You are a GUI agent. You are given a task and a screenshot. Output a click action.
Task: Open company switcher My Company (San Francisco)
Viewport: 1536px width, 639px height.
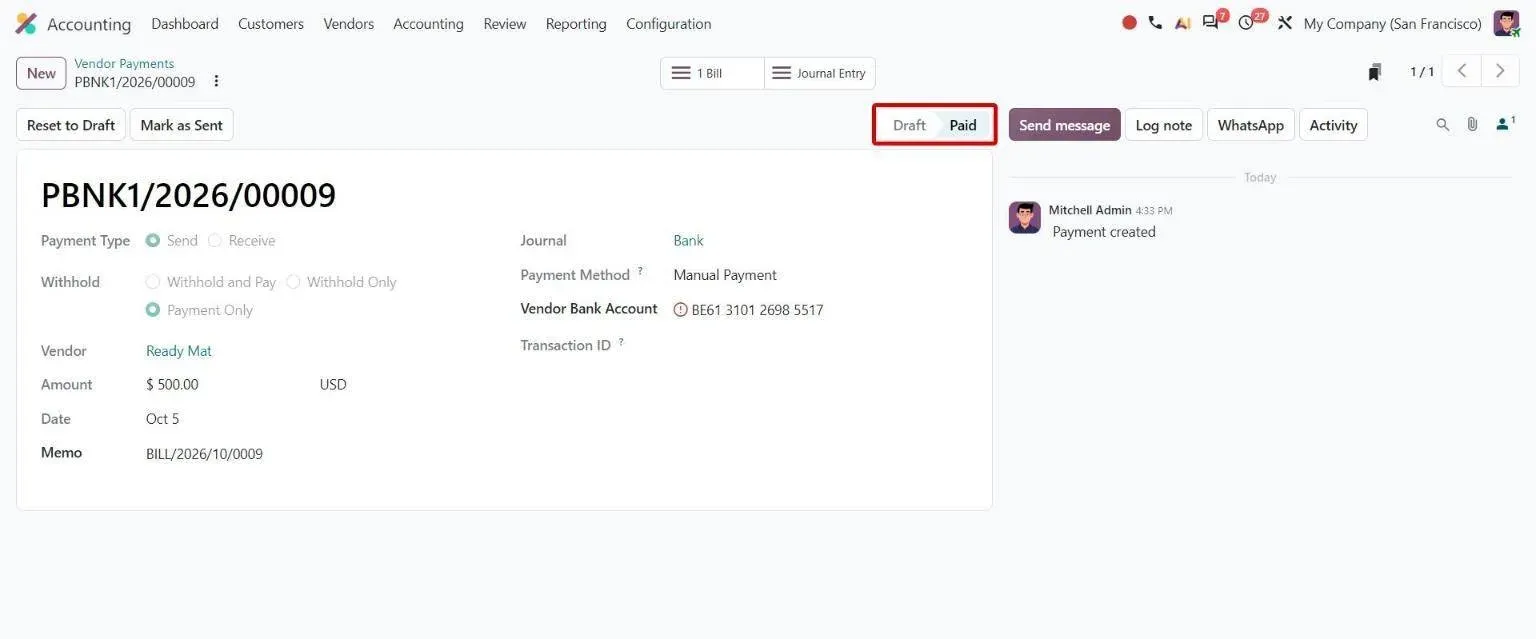(x=1393, y=23)
